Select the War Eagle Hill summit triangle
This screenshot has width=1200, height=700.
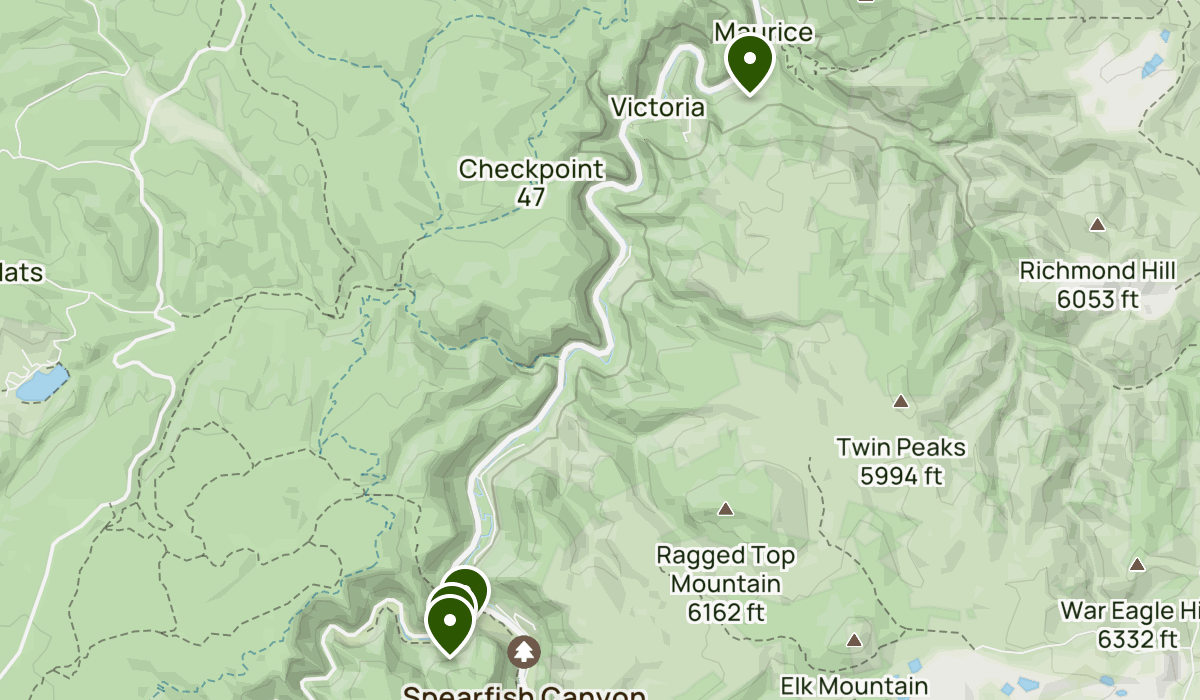pyautogui.click(x=1137, y=565)
